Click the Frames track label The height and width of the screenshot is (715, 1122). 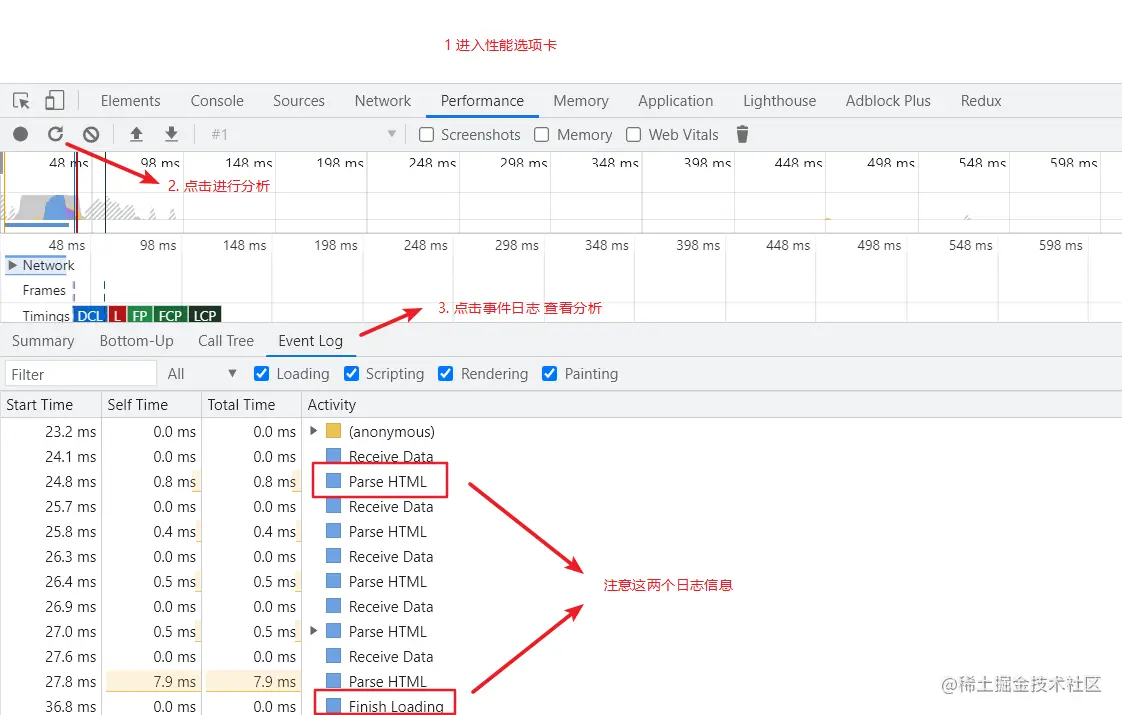pyautogui.click(x=44, y=290)
